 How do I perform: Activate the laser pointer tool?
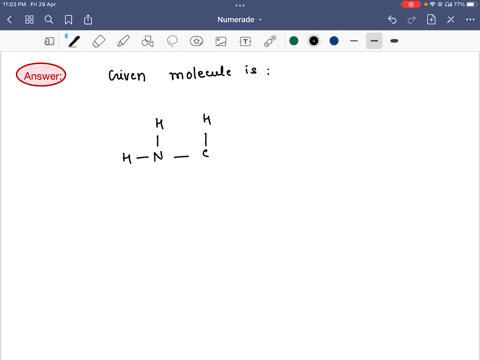[270, 41]
